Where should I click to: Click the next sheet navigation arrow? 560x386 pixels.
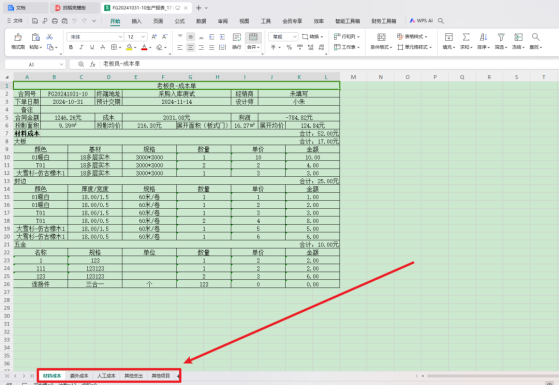click(24, 376)
